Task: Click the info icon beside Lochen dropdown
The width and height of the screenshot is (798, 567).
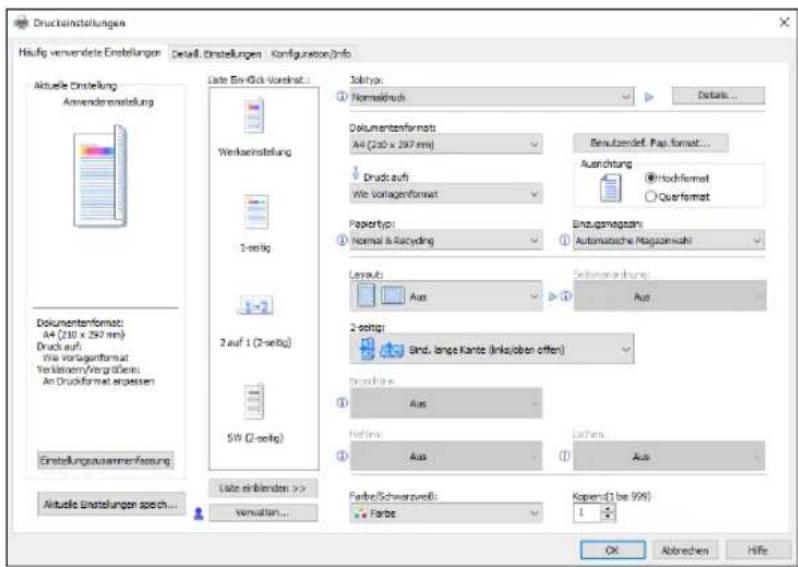Action: (x=564, y=456)
